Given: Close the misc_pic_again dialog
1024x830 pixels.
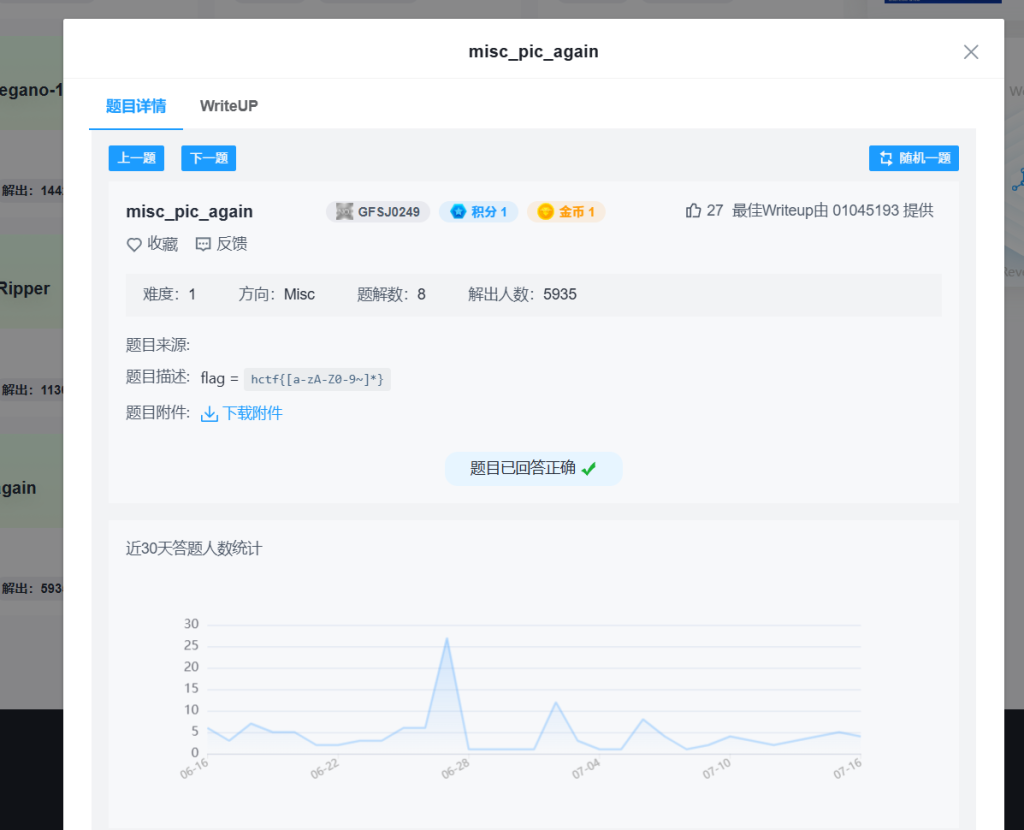Looking at the screenshot, I should (970, 52).
